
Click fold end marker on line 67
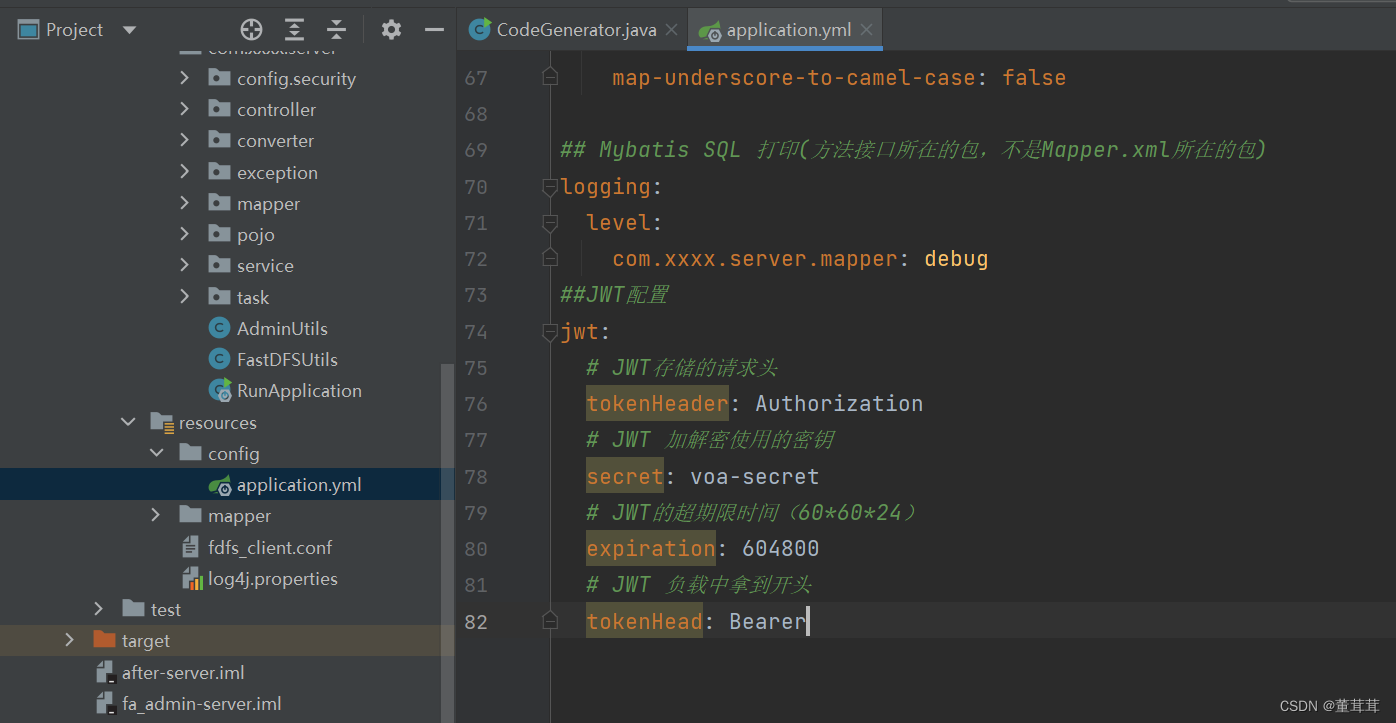[549, 77]
